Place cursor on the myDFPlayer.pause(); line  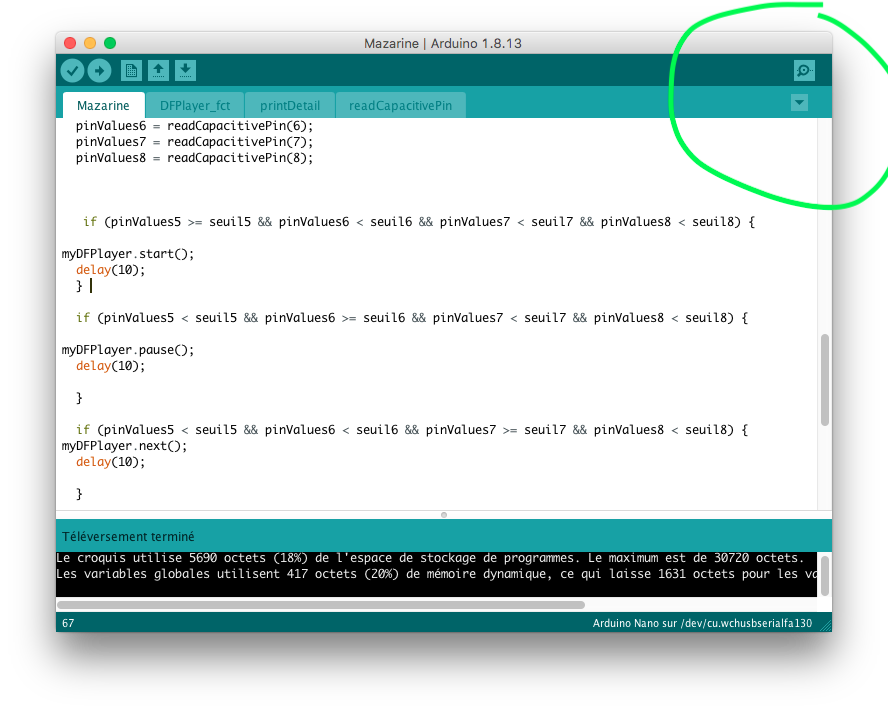click(x=128, y=350)
